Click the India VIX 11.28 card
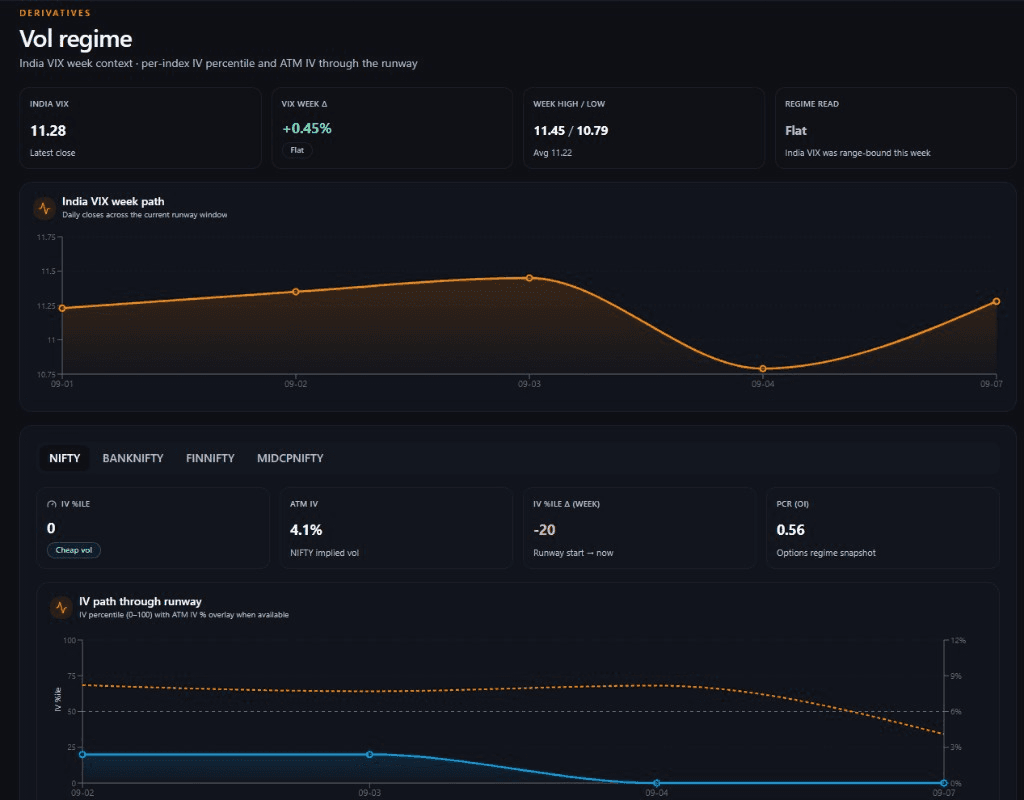 click(x=140, y=128)
